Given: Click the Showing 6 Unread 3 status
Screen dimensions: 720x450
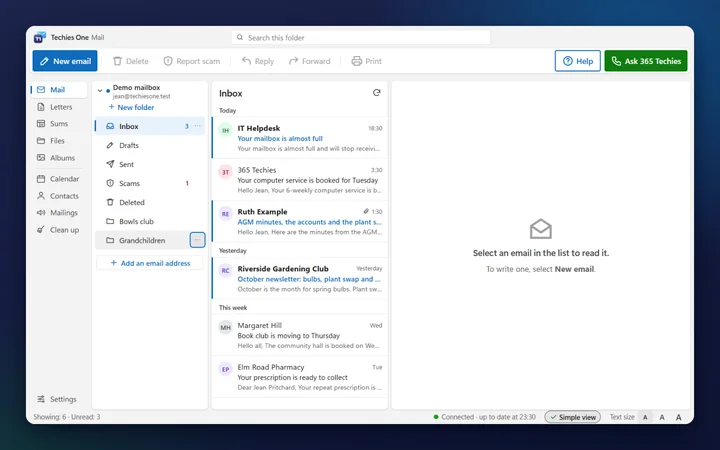Looking at the screenshot, I should [x=67, y=417].
